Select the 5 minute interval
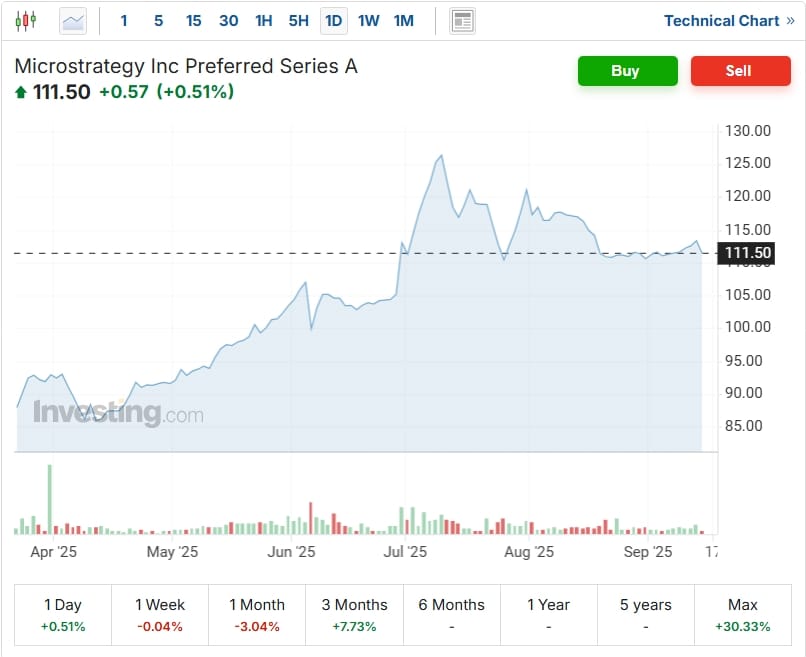 tap(158, 21)
